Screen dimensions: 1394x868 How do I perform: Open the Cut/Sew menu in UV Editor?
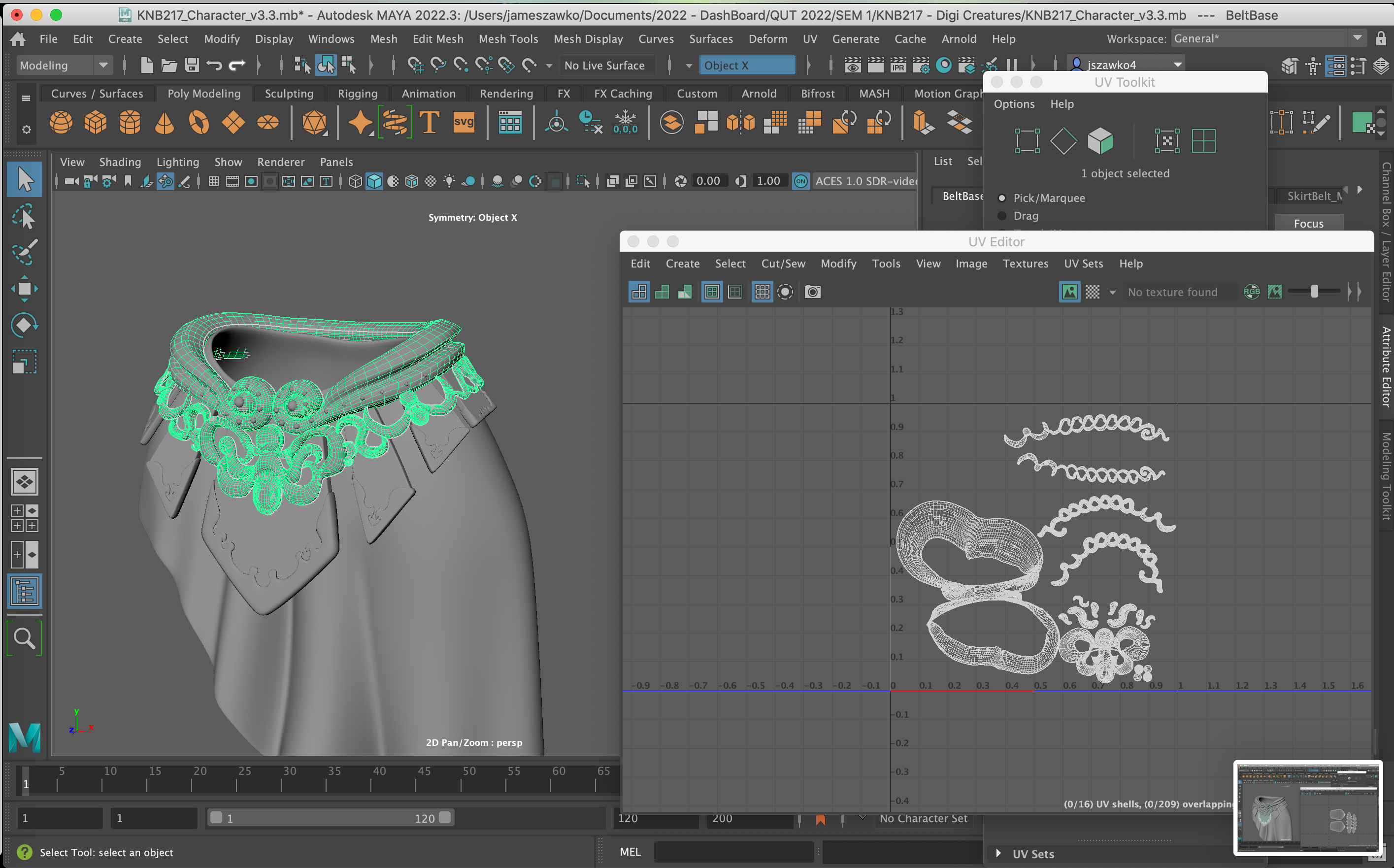(783, 264)
